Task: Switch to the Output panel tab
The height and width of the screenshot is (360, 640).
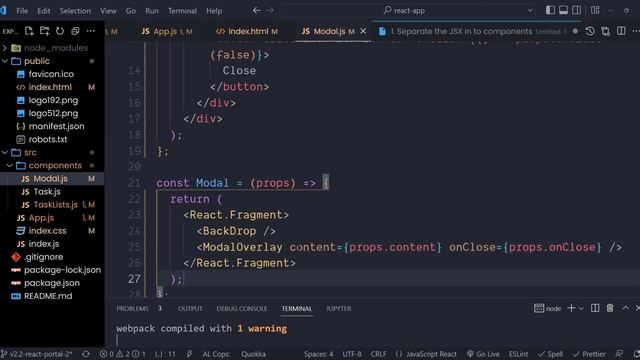Action: click(x=190, y=309)
